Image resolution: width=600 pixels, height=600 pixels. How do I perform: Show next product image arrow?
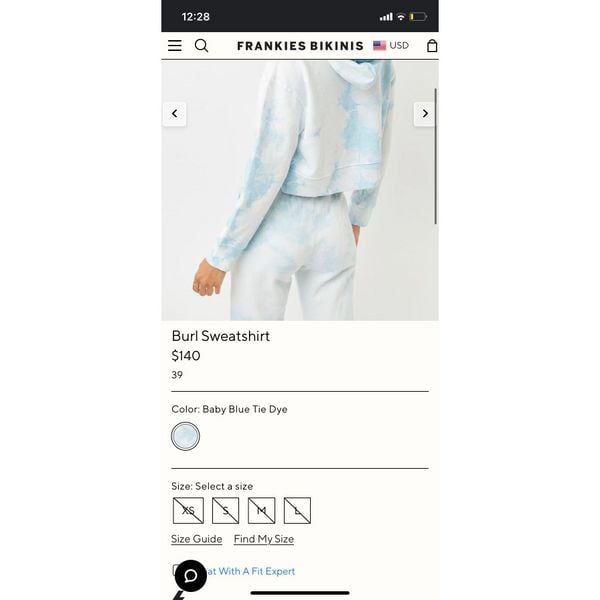[x=425, y=114]
